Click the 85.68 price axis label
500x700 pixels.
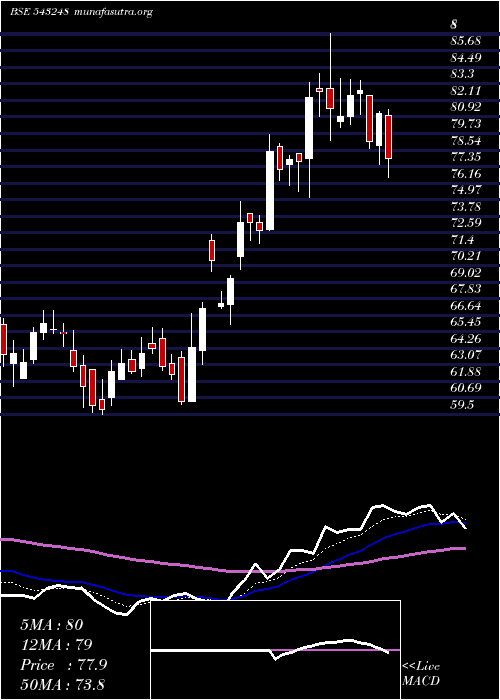[465, 41]
